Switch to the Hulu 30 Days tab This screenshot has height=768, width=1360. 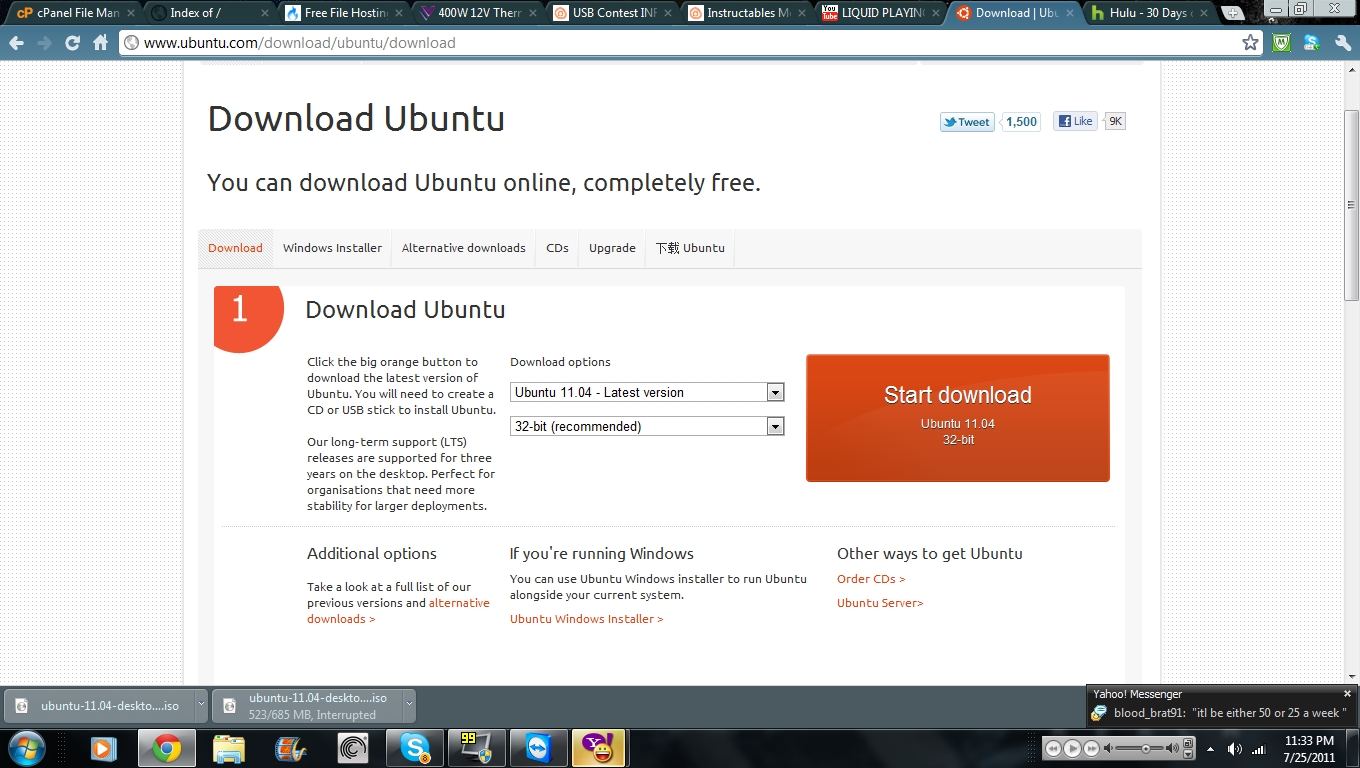click(1149, 13)
